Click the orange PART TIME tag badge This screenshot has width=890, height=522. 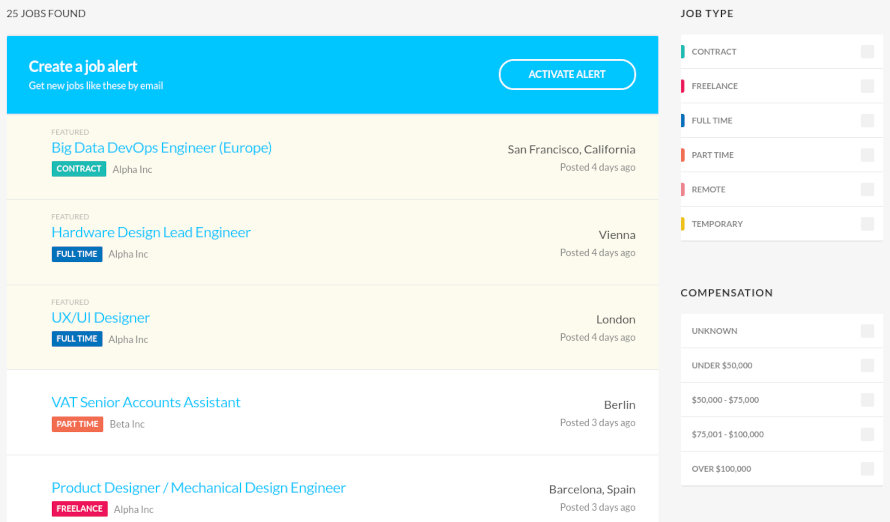point(77,424)
